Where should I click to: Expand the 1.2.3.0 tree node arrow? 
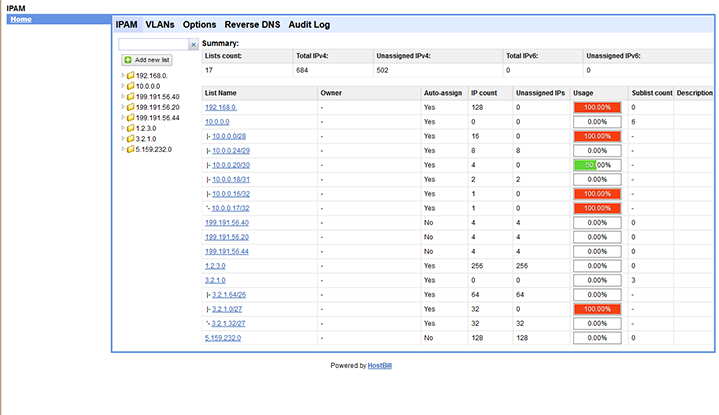[x=123, y=128]
